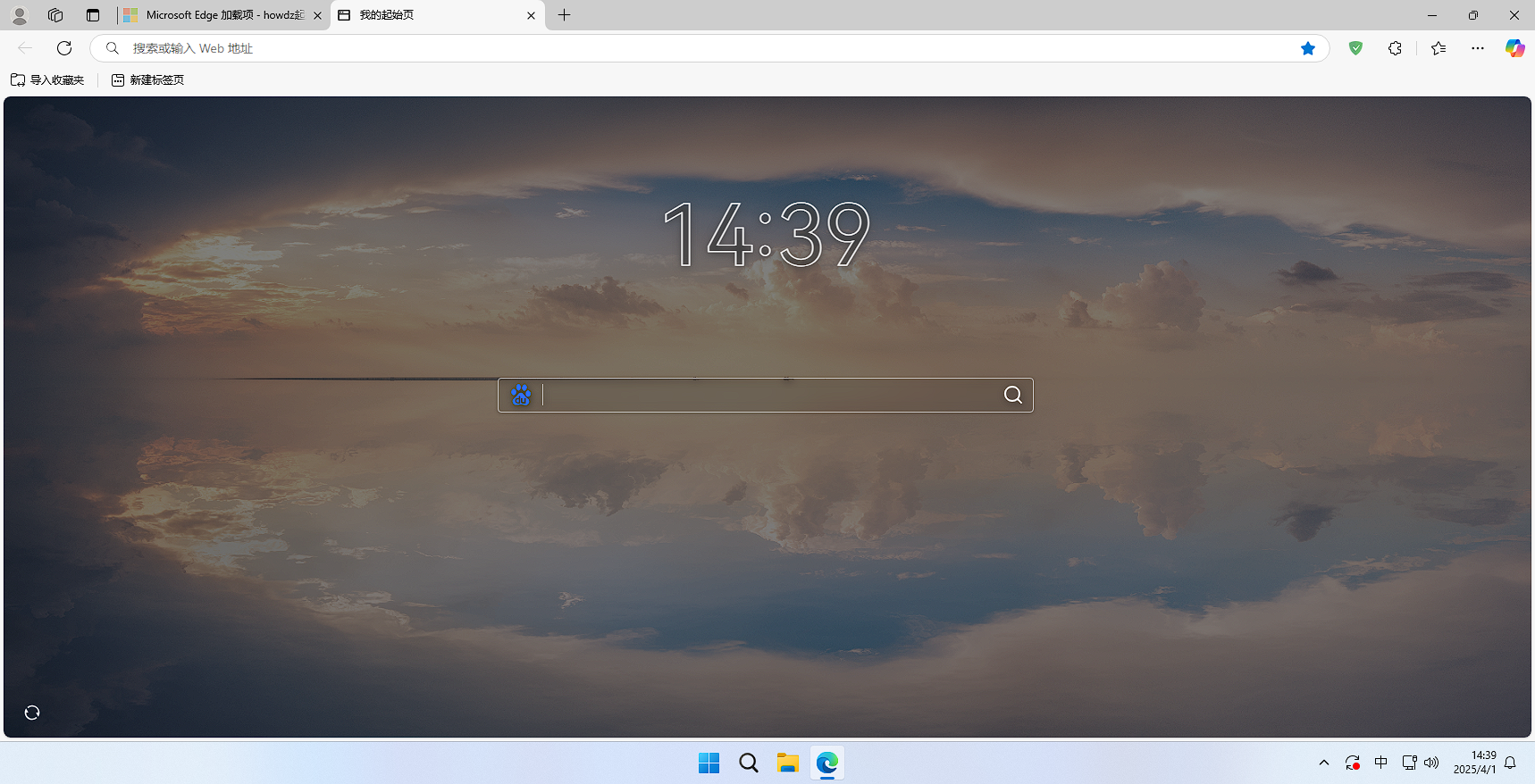Open the tab actions menu icon

click(93, 15)
